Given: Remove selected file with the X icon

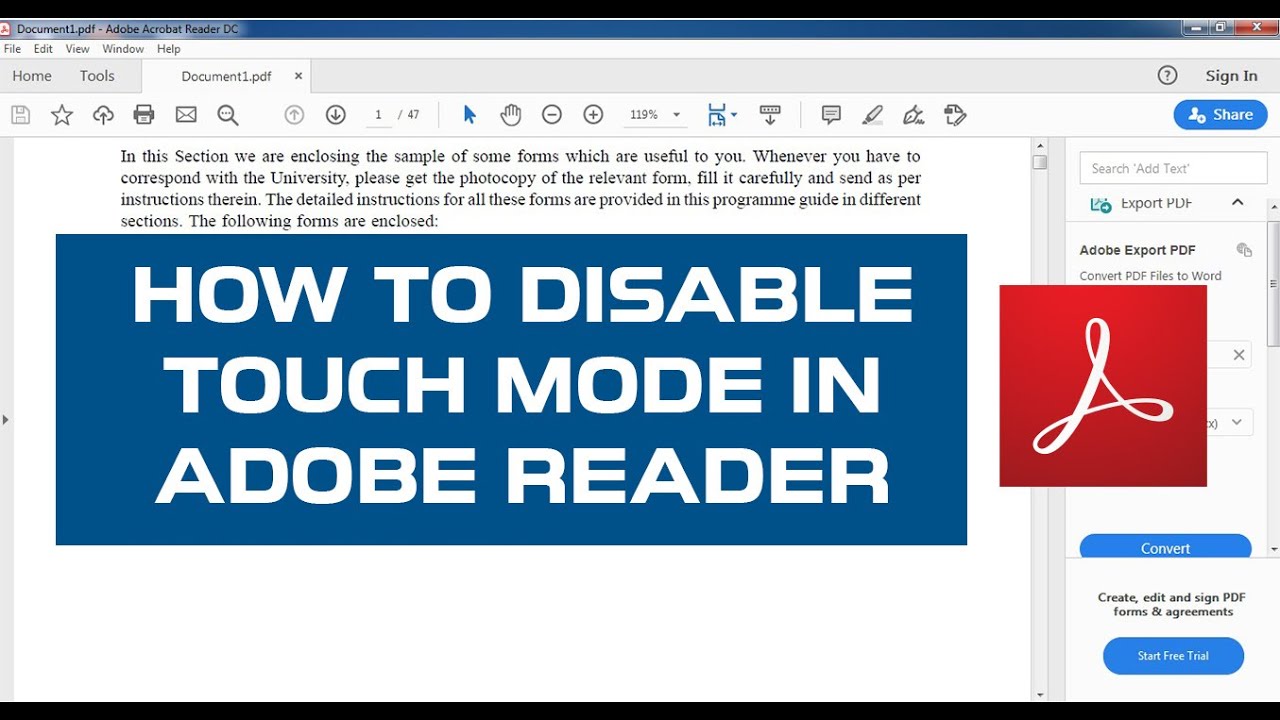Looking at the screenshot, I should [1238, 354].
